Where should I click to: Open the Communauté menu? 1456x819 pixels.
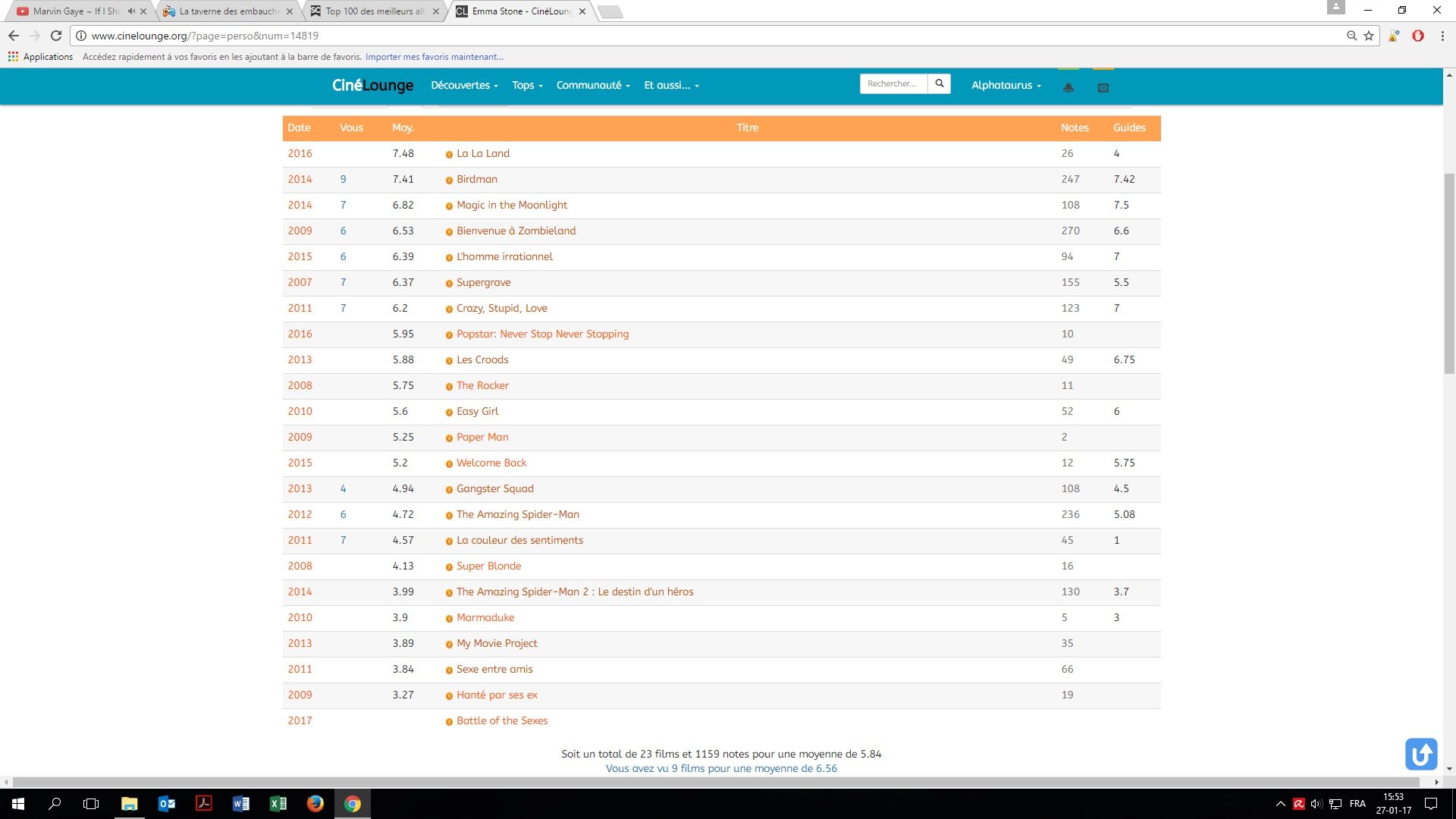(593, 85)
